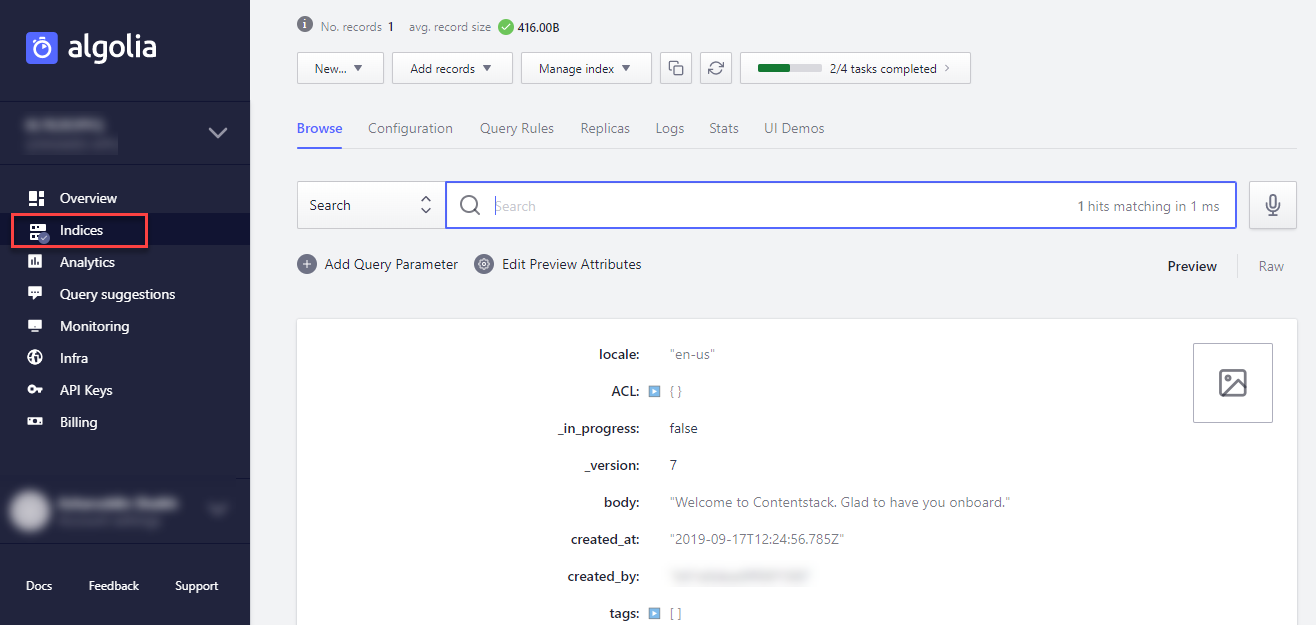
Task: Click the copy index icon button
Action: pyautogui.click(x=676, y=68)
